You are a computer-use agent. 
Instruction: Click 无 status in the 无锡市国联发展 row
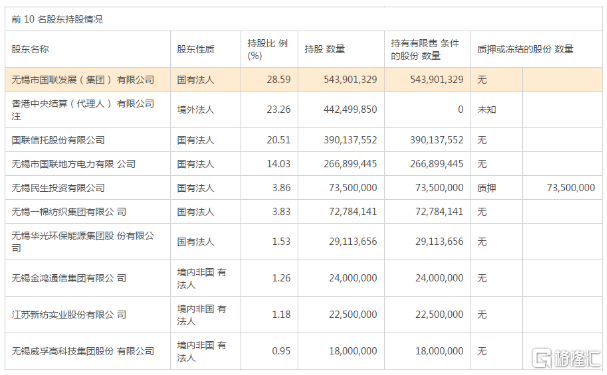(482, 80)
